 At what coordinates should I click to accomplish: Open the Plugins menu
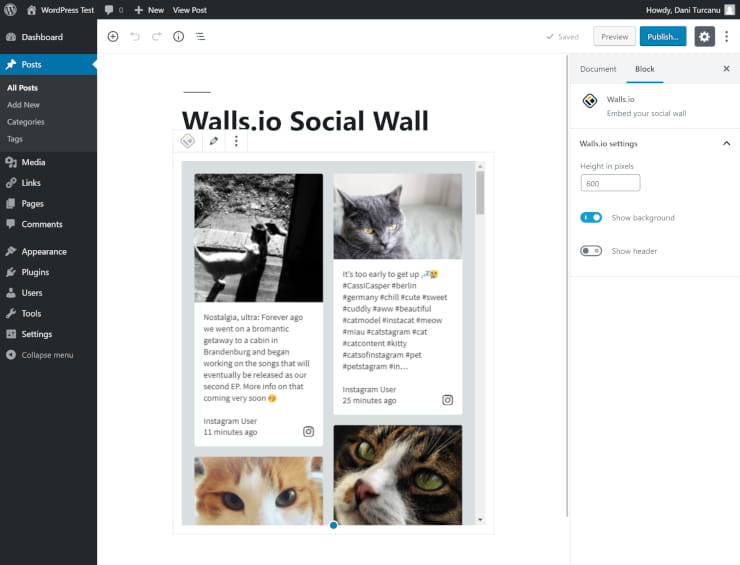click(48, 272)
